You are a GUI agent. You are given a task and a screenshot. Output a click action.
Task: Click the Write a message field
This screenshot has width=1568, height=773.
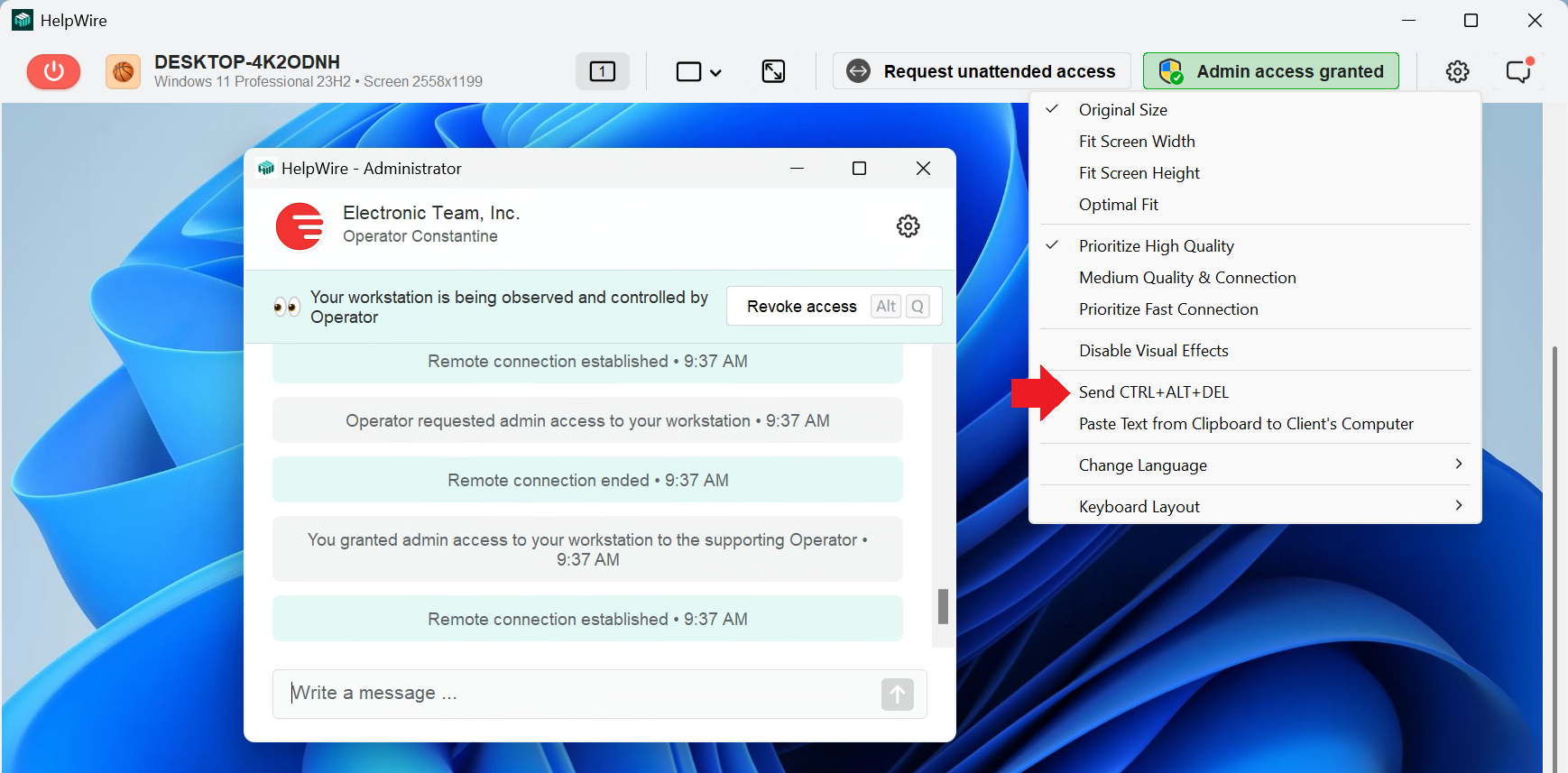(x=577, y=694)
